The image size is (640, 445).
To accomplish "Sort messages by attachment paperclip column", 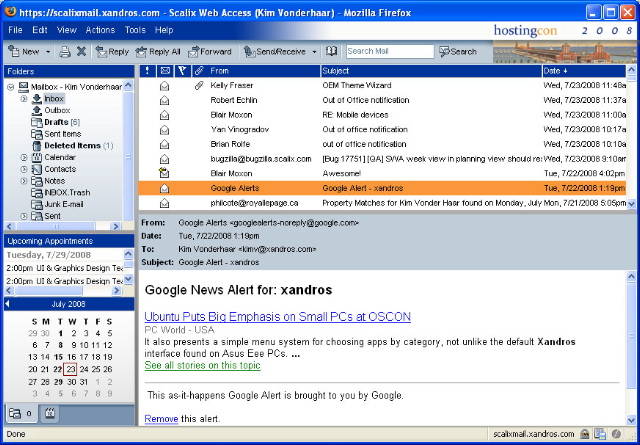I will pyautogui.click(x=199, y=71).
